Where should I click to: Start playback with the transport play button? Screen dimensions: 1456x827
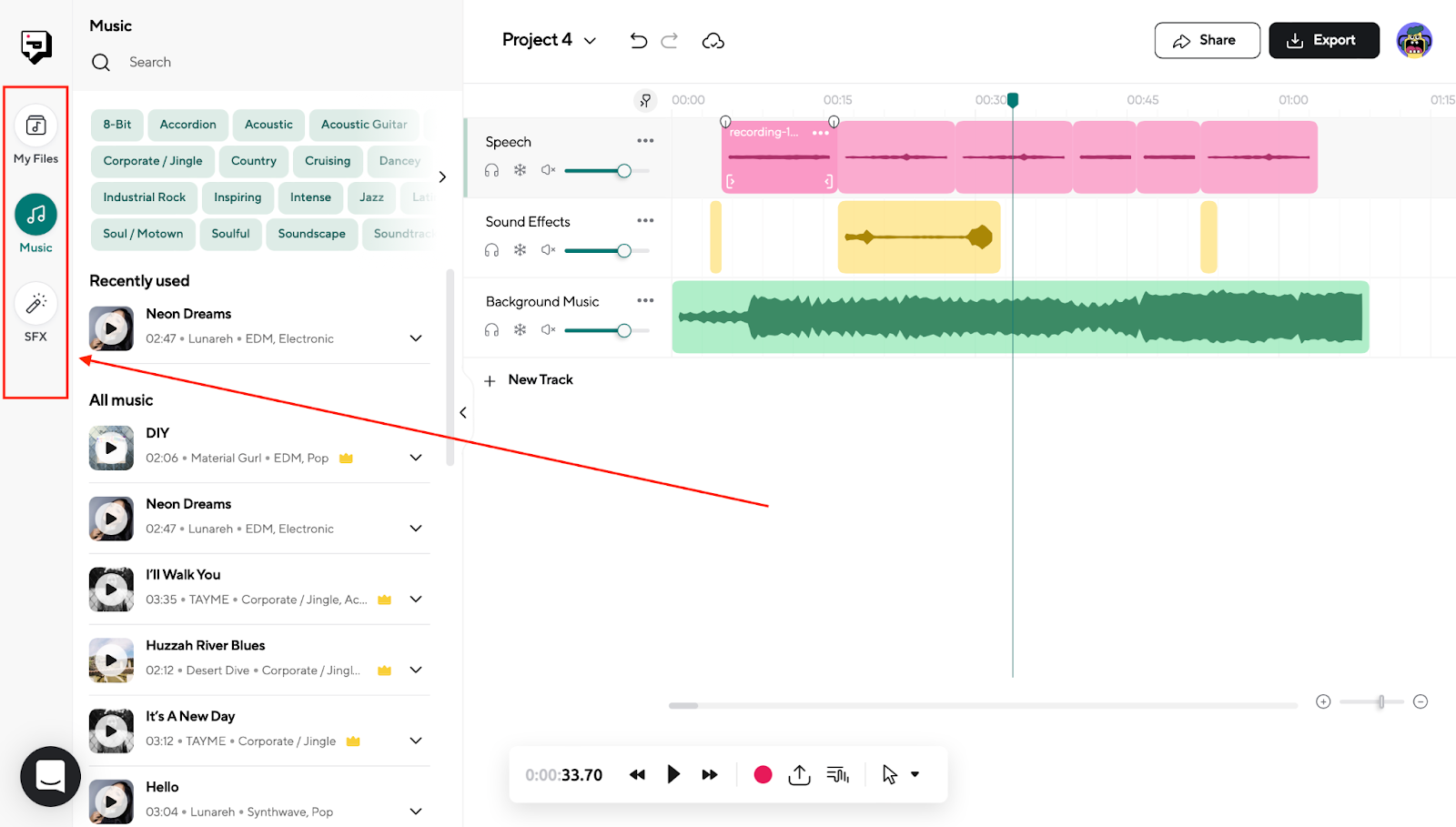click(x=673, y=774)
